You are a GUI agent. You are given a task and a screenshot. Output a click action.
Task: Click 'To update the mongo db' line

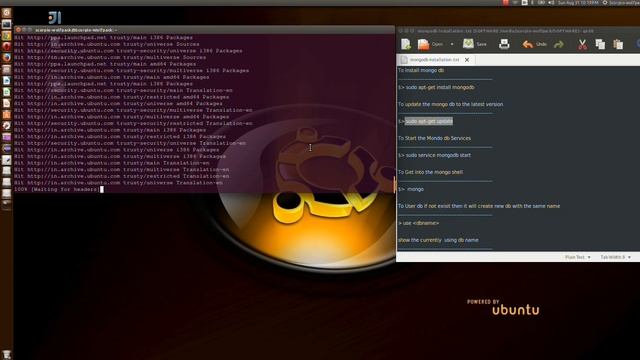(450, 104)
